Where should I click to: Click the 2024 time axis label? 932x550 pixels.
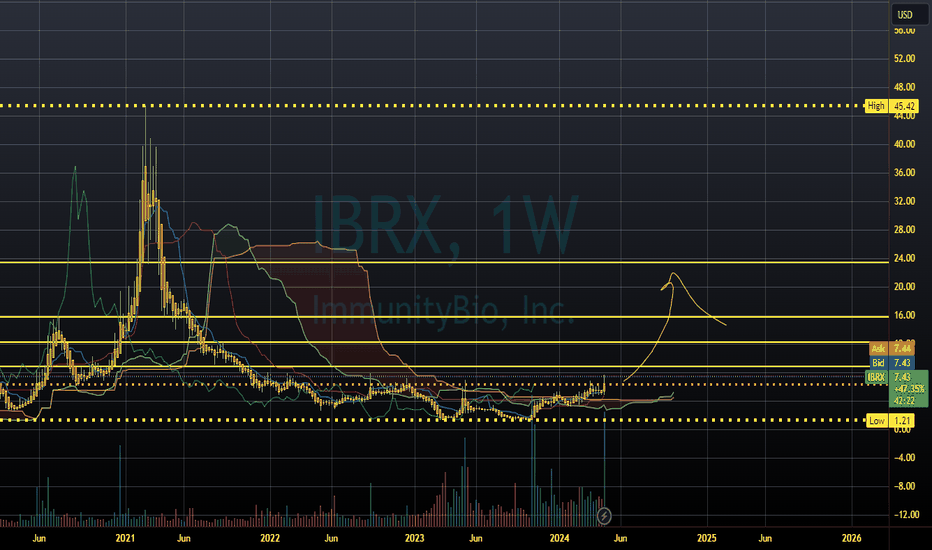click(x=559, y=538)
